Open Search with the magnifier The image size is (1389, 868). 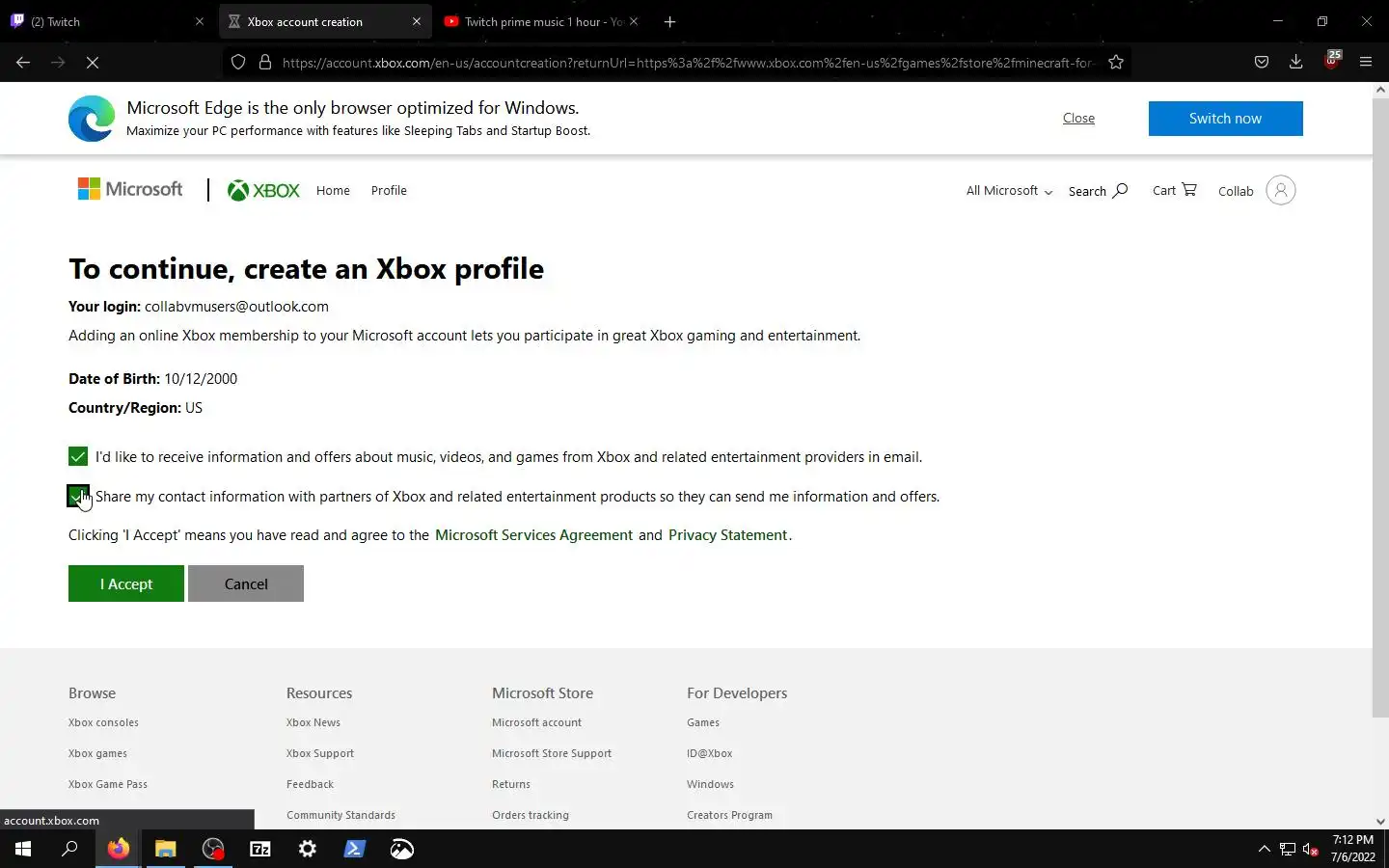click(x=1098, y=191)
